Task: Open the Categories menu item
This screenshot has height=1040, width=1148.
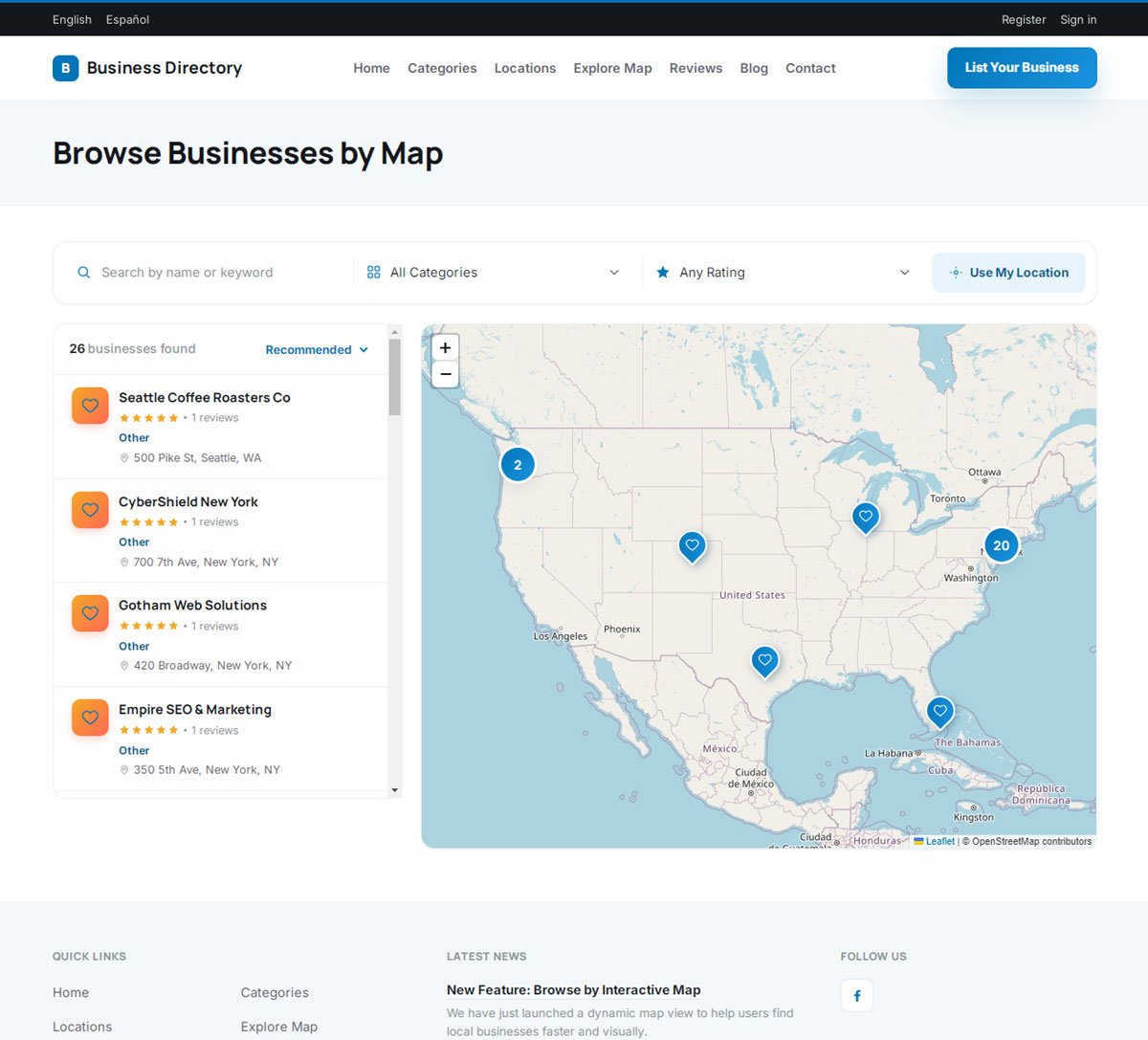Action: click(x=442, y=68)
